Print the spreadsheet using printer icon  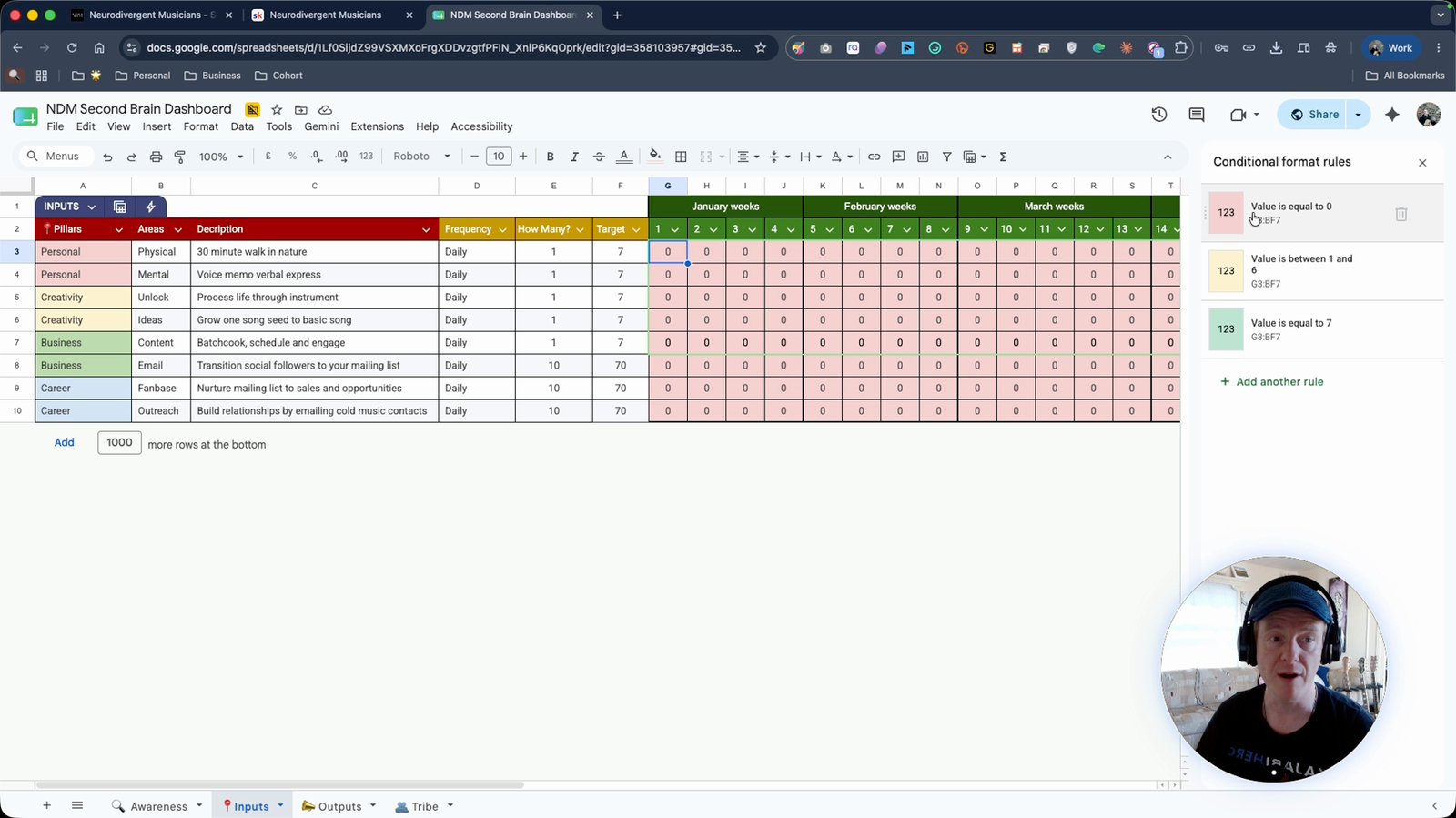[156, 157]
